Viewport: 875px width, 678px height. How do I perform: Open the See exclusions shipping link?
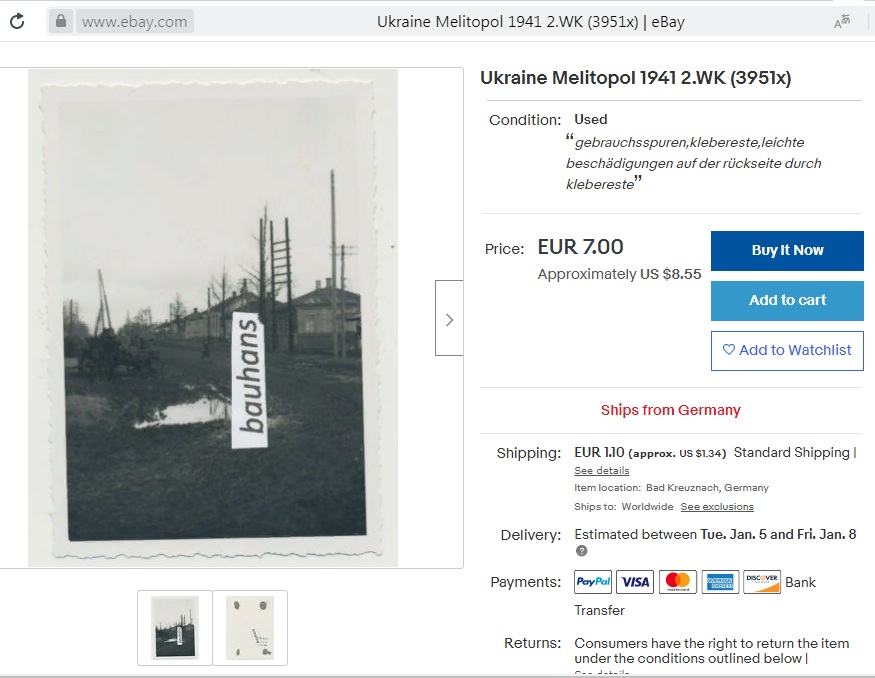tap(717, 507)
